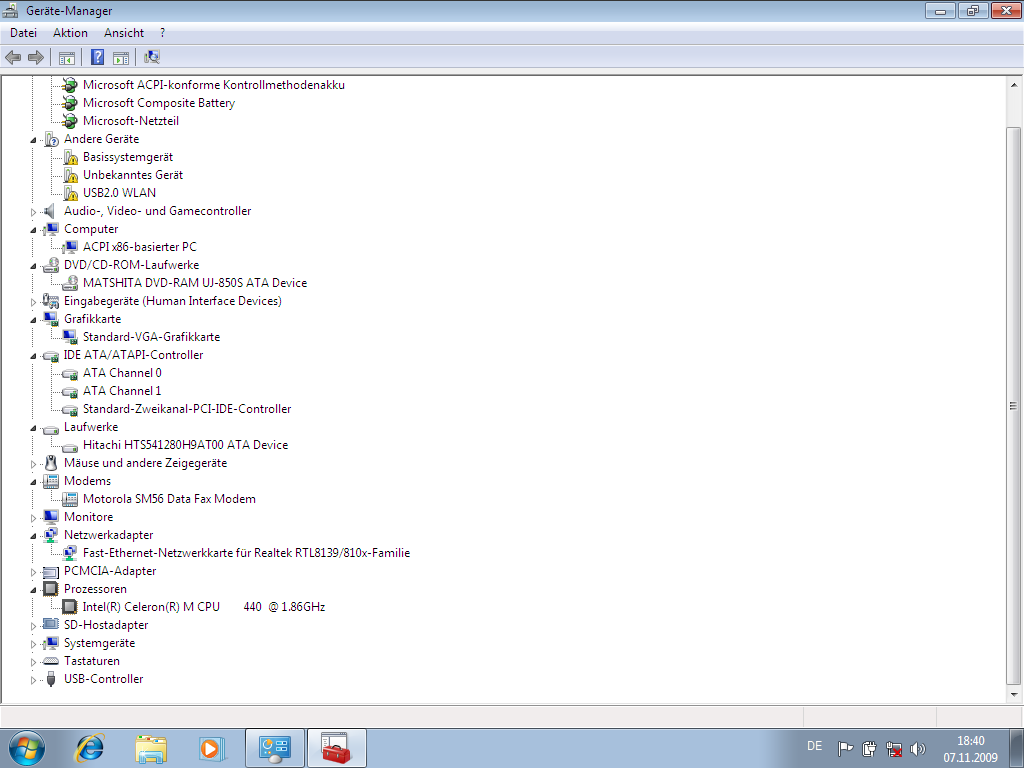This screenshot has width=1024, height=768.
Task: Click the display icon of Standard-VGA-Grafikkarte
Action: (70, 337)
